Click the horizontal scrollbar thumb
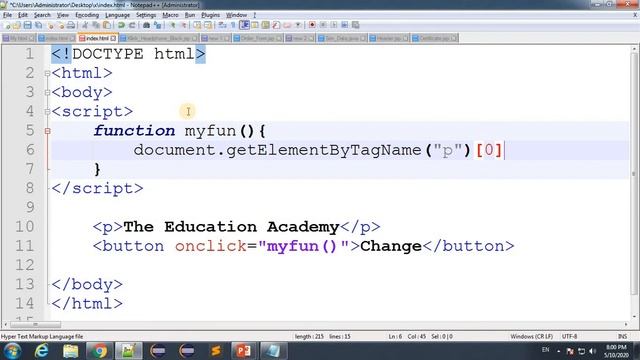Image resolution: width=640 pixels, height=360 pixels. pos(35,324)
